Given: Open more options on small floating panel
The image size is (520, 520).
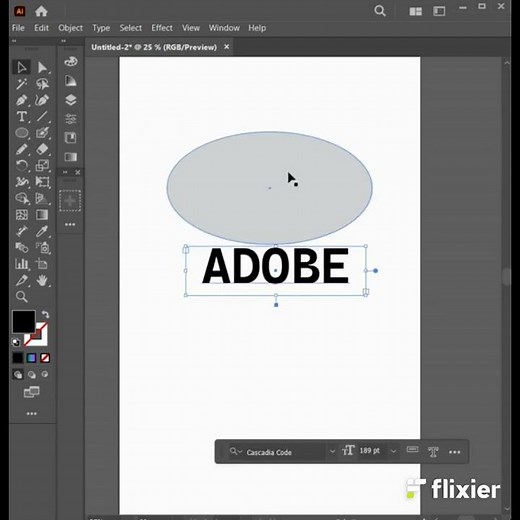Looking at the screenshot, I should tap(70, 224).
